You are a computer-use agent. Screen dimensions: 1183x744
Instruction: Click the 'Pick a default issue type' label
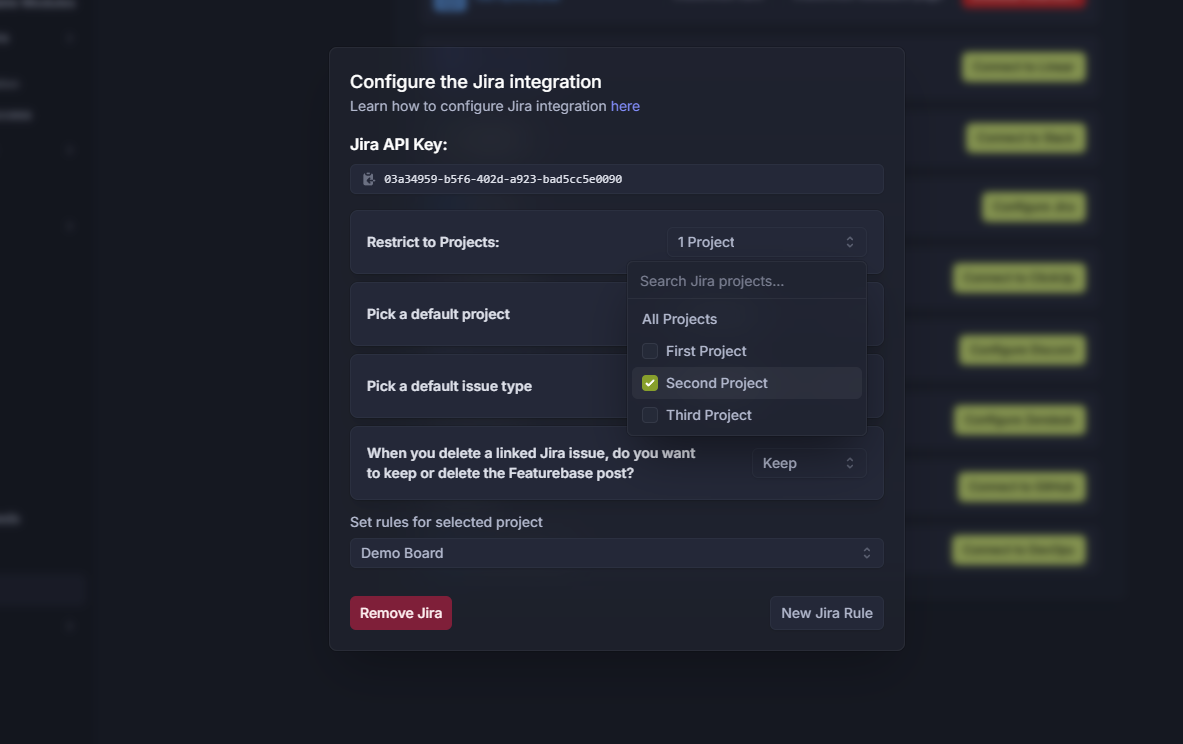(449, 386)
